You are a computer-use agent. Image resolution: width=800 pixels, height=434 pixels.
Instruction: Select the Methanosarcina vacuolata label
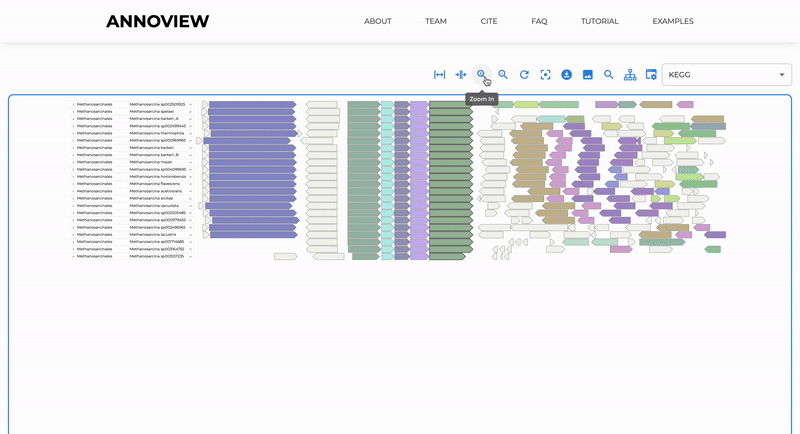click(x=154, y=206)
